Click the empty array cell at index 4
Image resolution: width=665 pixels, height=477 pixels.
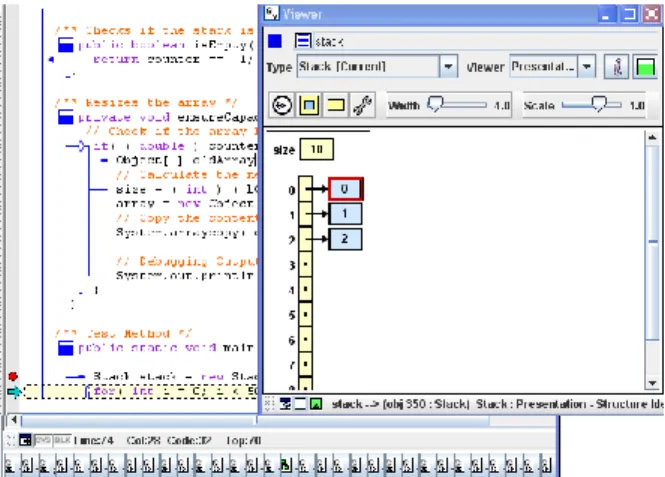click(305, 290)
